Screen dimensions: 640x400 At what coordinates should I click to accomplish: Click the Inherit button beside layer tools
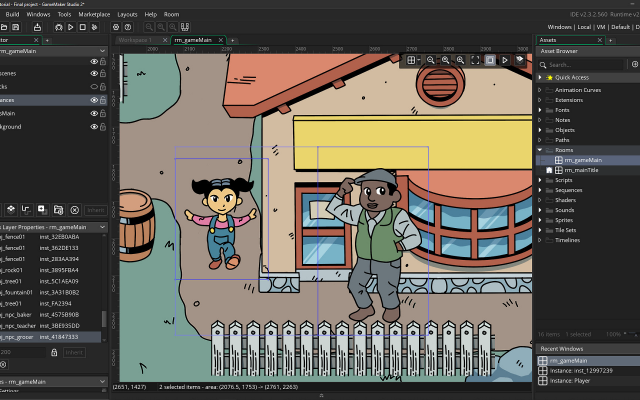click(x=96, y=210)
